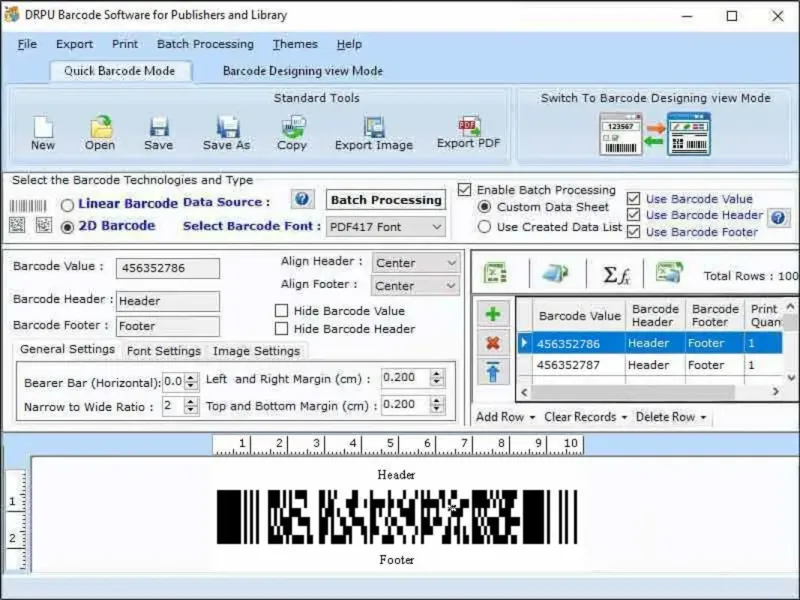
Task: Choose Custom Data Sheet radio option
Action: pyautogui.click(x=484, y=207)
